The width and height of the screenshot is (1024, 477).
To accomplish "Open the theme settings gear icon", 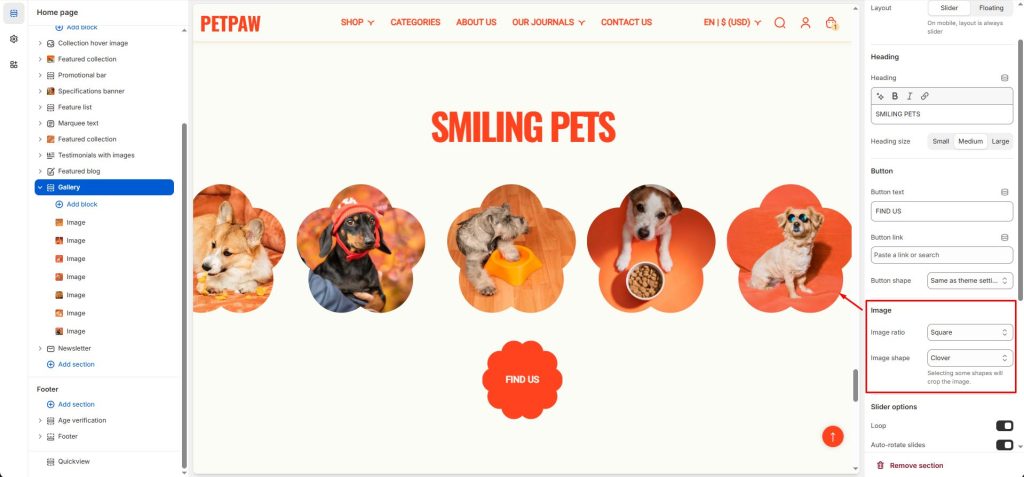I will [14, 39].
